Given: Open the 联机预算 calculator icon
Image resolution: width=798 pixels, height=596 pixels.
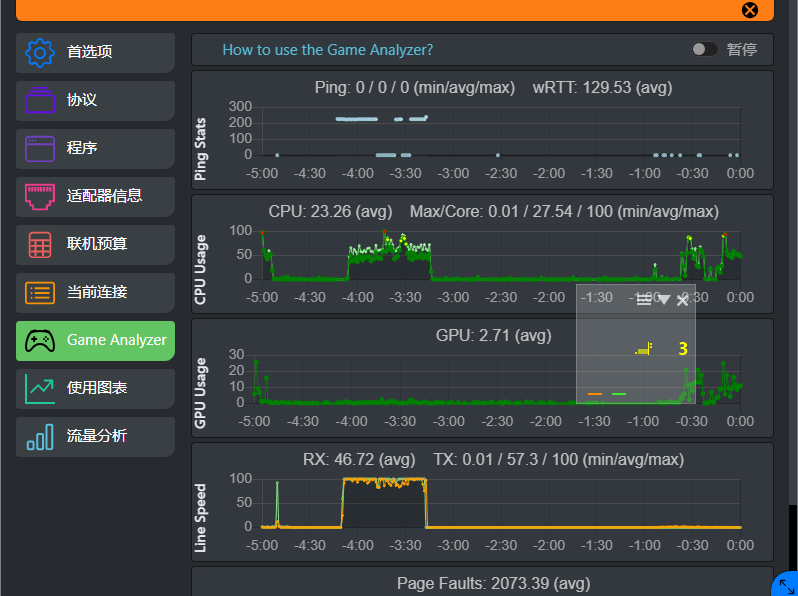Looking at the screenshot, I should (x=40, y=244).
